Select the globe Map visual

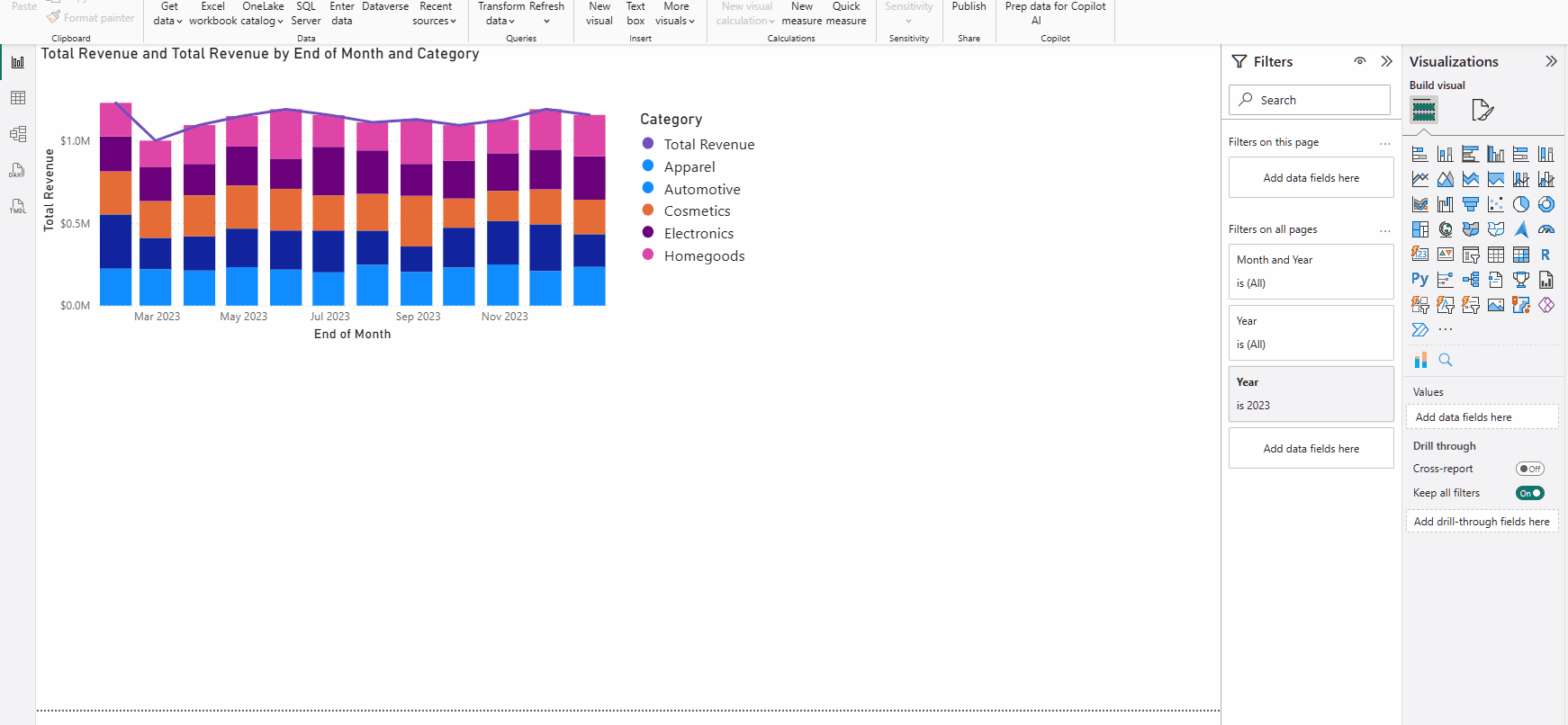pyautogui.click(x=1446, y=229)
